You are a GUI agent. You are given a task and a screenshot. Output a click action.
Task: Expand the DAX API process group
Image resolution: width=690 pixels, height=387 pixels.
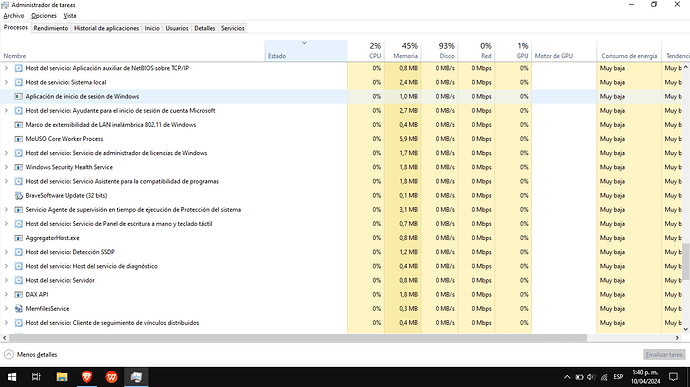pos(6,295)
